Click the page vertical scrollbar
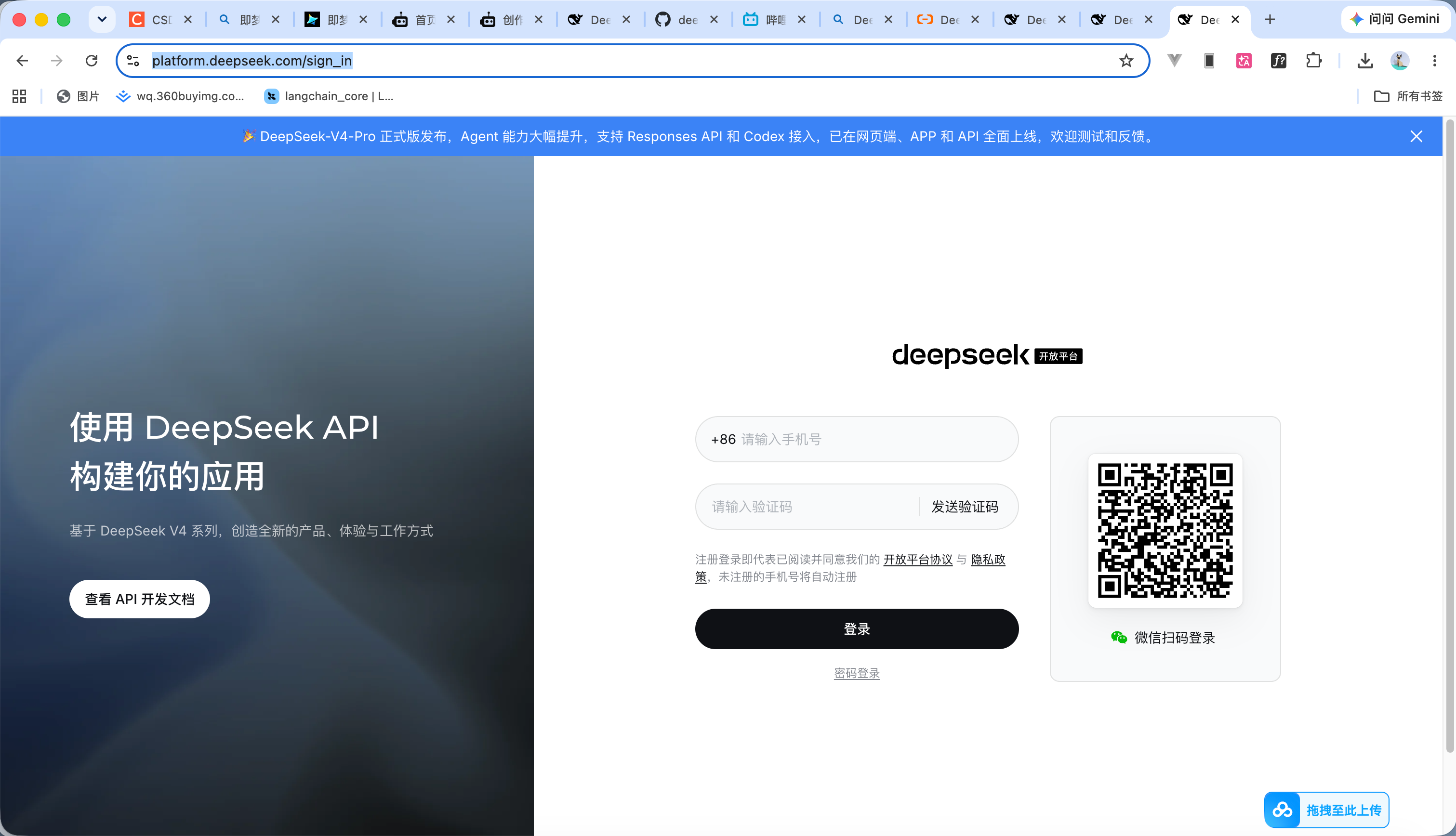The height and width of the screenshot is (836, 1456). point(1450,436)
